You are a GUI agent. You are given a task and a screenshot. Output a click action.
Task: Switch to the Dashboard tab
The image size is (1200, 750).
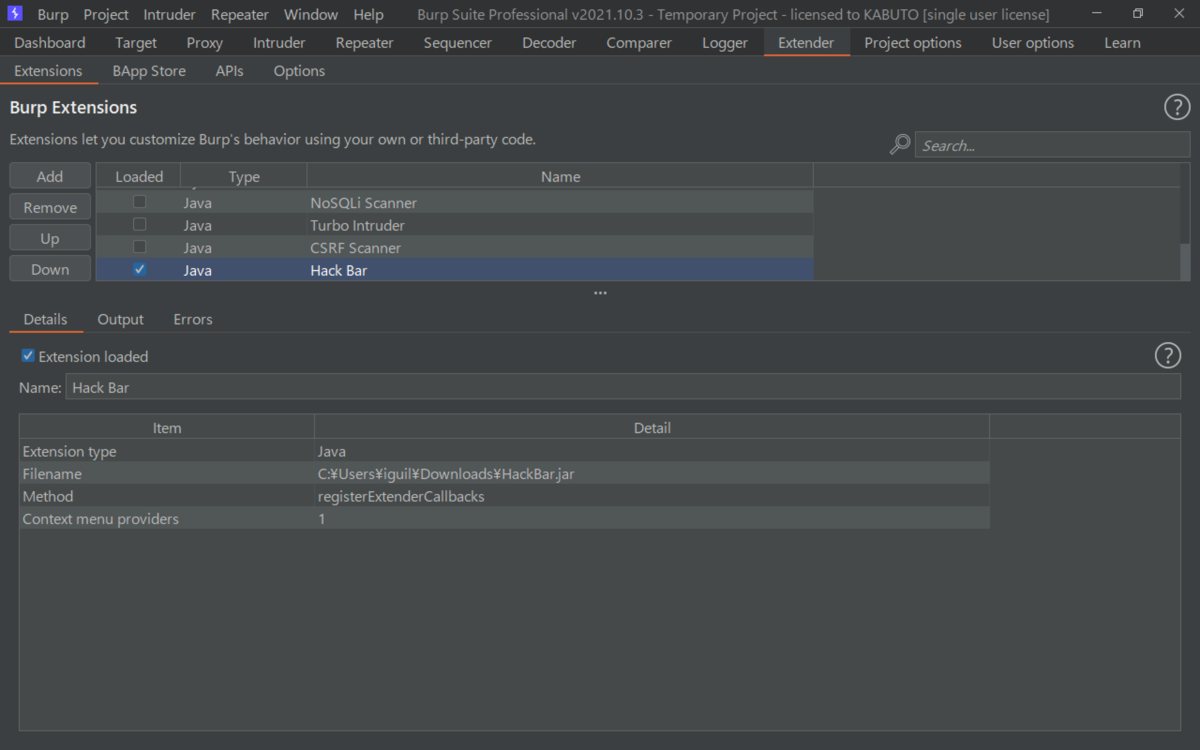[x=50, y=43]
